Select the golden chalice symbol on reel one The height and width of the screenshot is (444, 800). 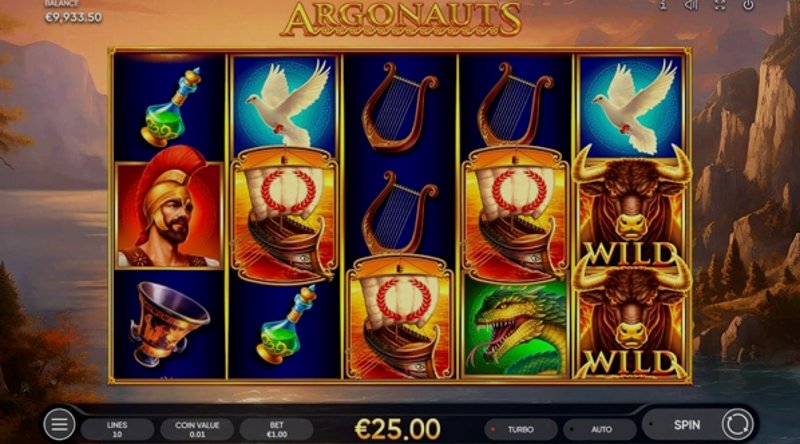pos(168,324)
